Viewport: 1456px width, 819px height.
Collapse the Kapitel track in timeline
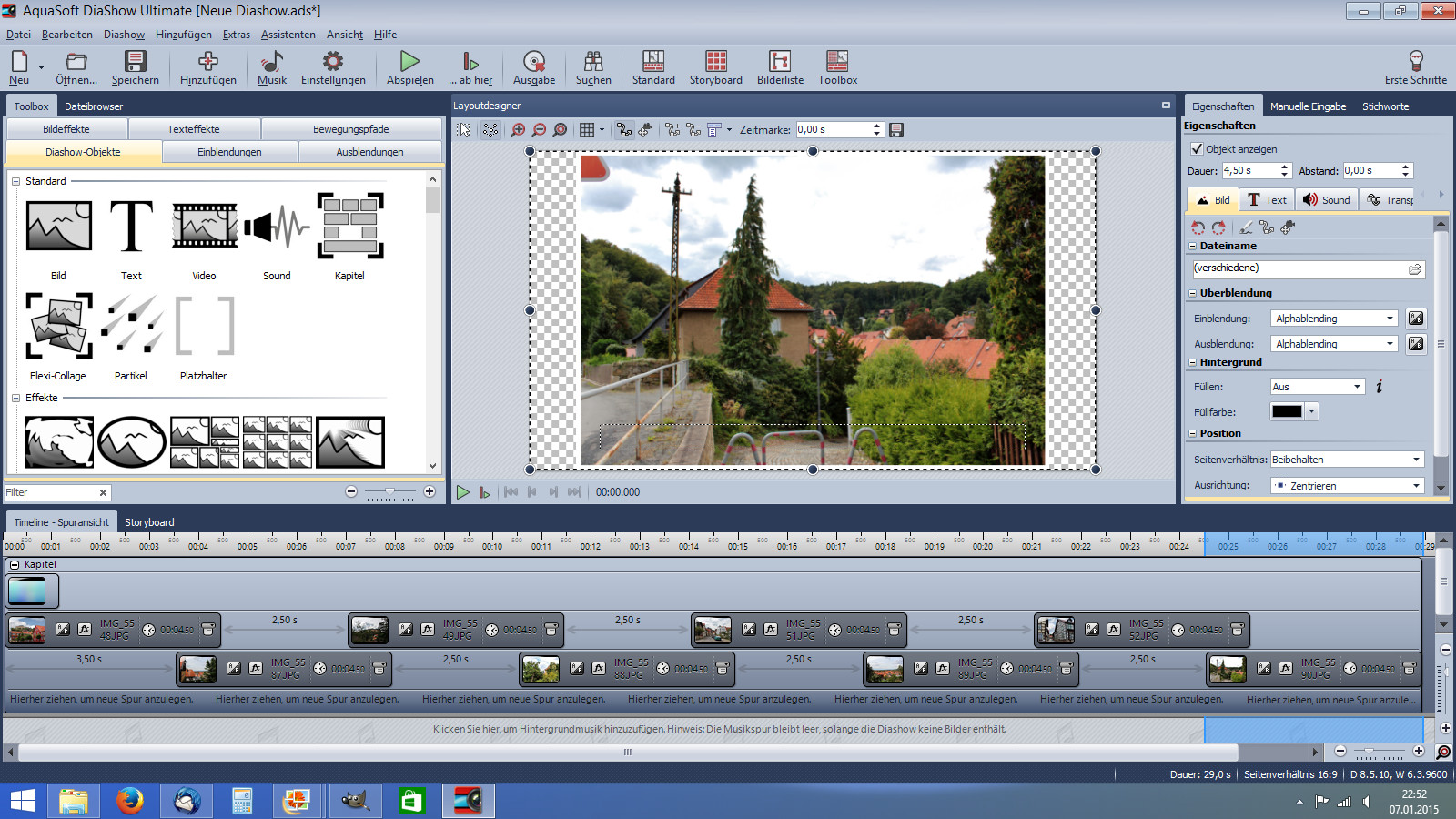click(x=15, y=565)
